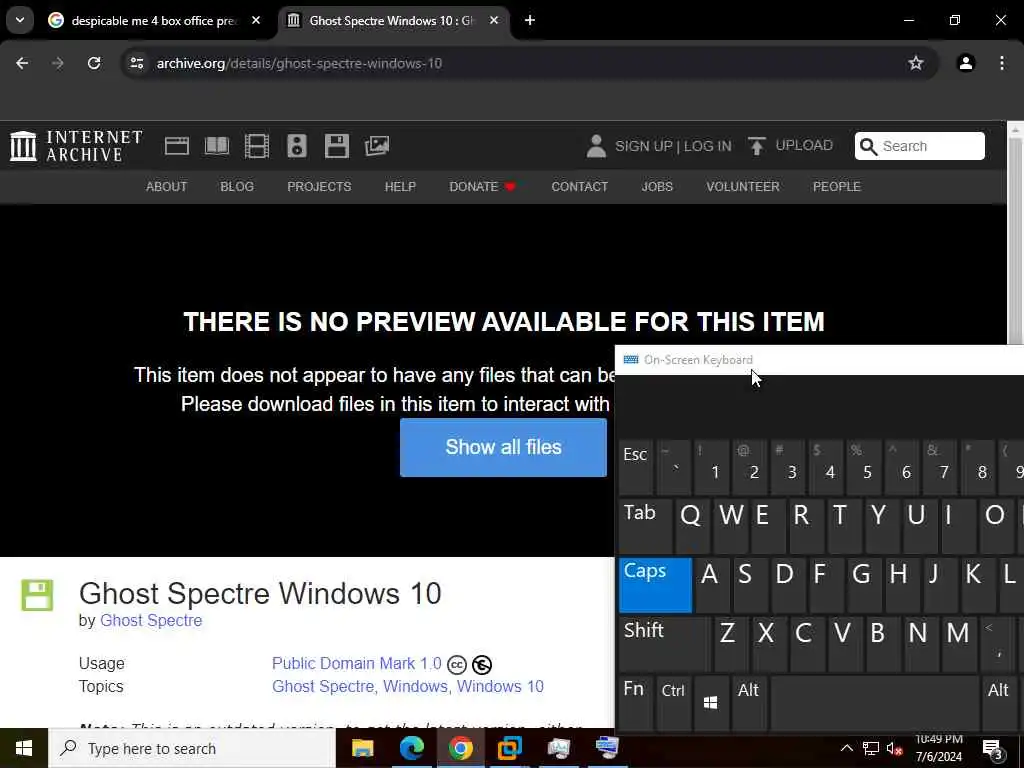Click the Esc key on on-screen keyboard
This screenshot has height=768, width=1024.
coord(636,468)
